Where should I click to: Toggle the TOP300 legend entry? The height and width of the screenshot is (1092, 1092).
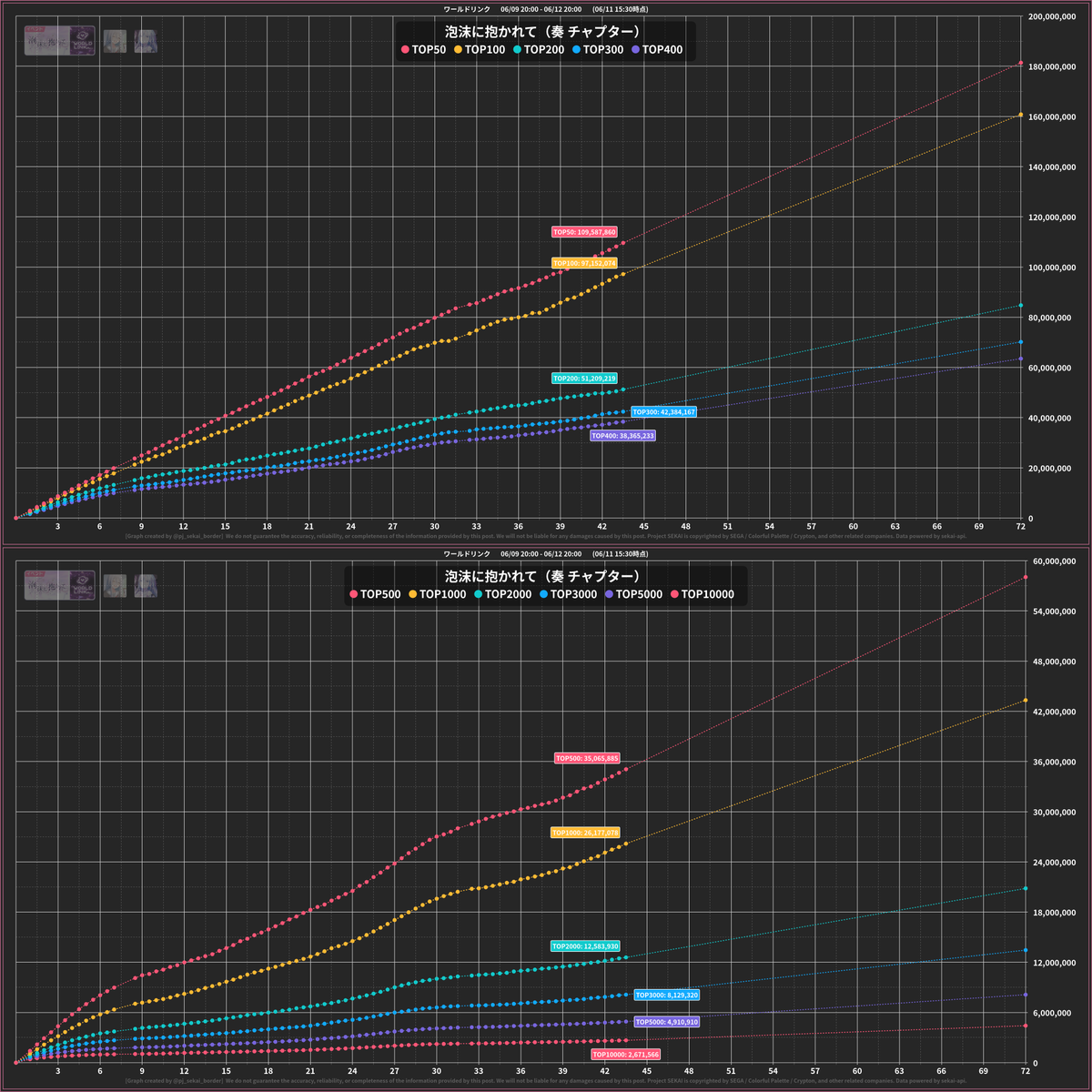click(598, 50)
